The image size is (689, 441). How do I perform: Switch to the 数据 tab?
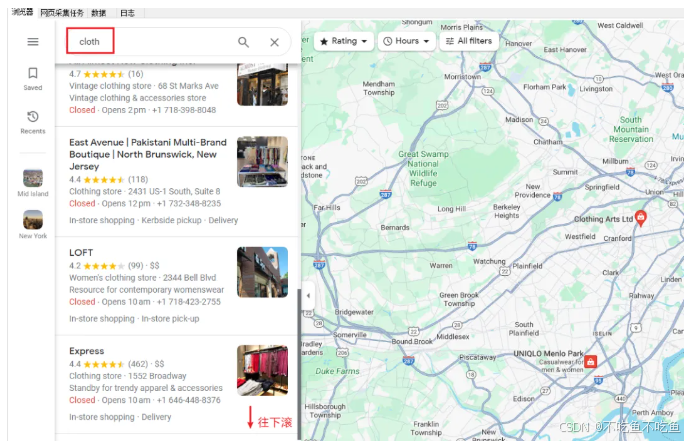[x=98, y=13]
